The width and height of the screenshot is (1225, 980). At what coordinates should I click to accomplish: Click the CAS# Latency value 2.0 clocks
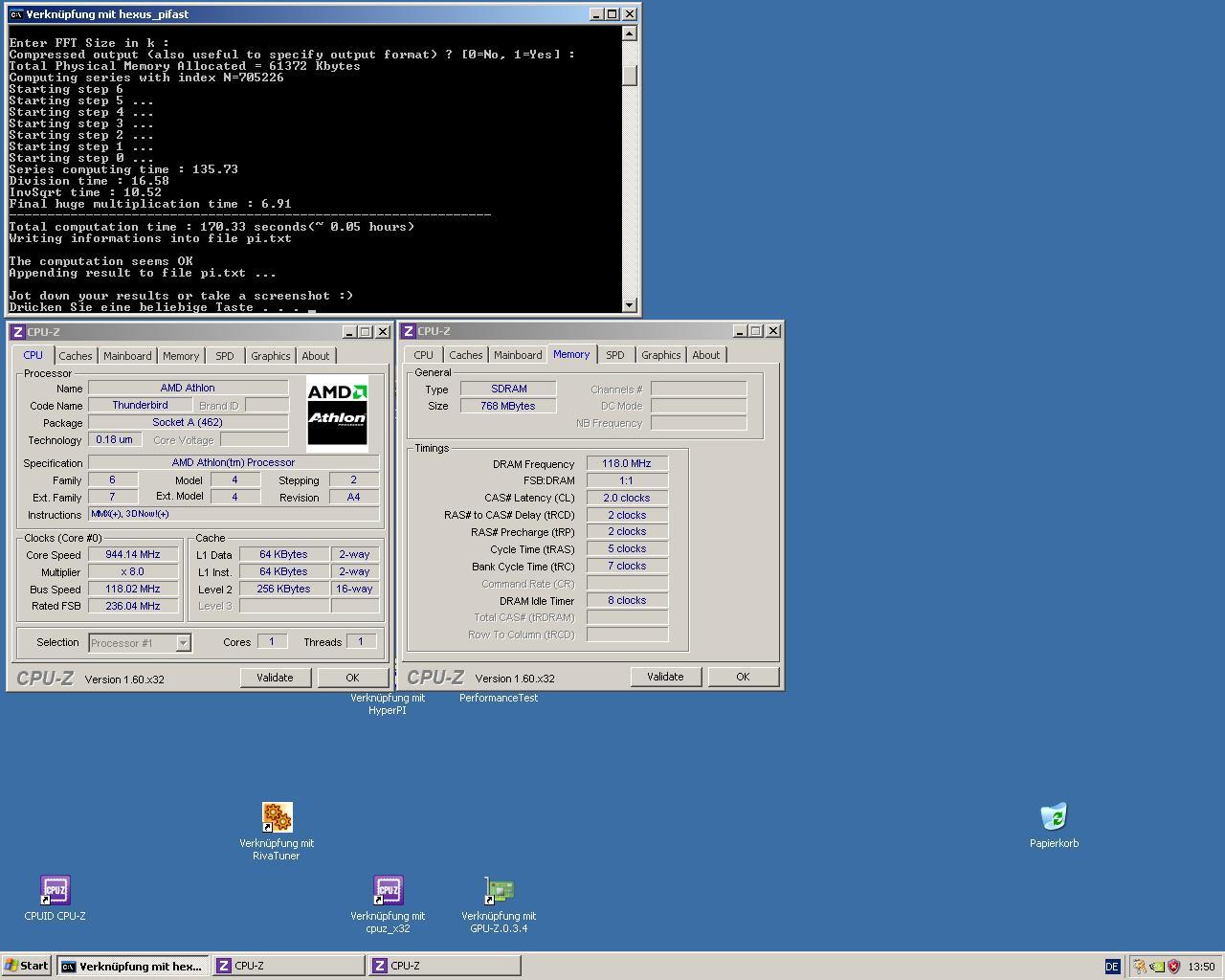627,499
